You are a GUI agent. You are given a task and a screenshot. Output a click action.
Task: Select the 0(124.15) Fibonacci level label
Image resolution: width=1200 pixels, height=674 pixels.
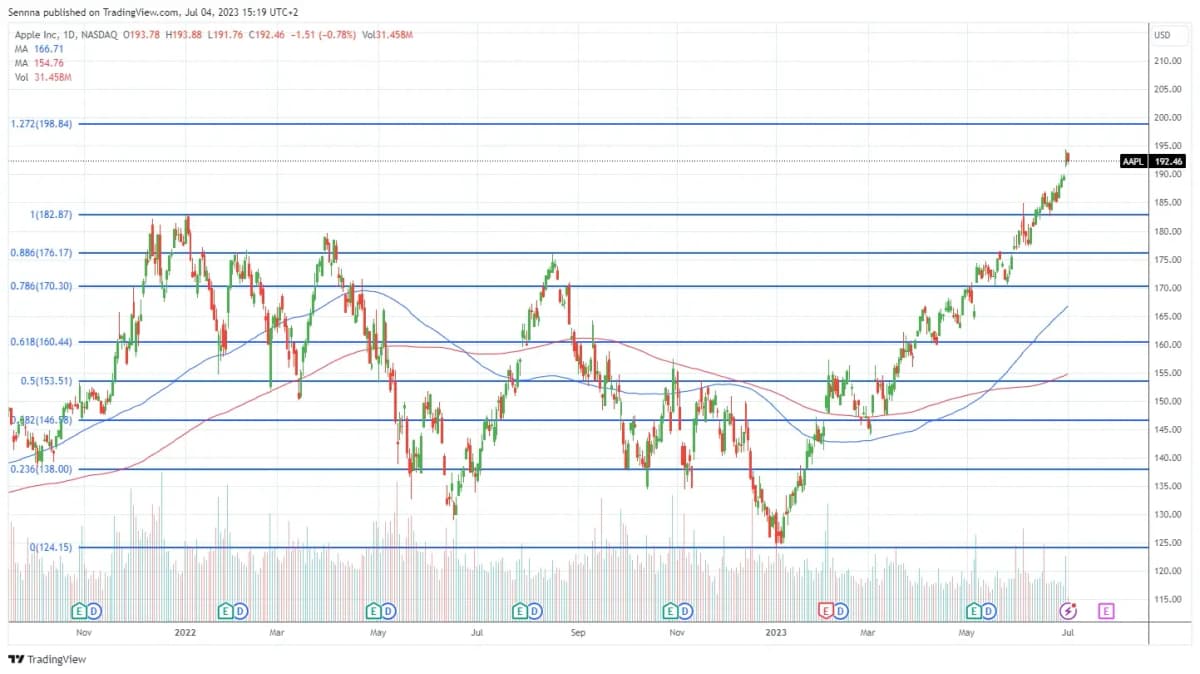point(50,547)
